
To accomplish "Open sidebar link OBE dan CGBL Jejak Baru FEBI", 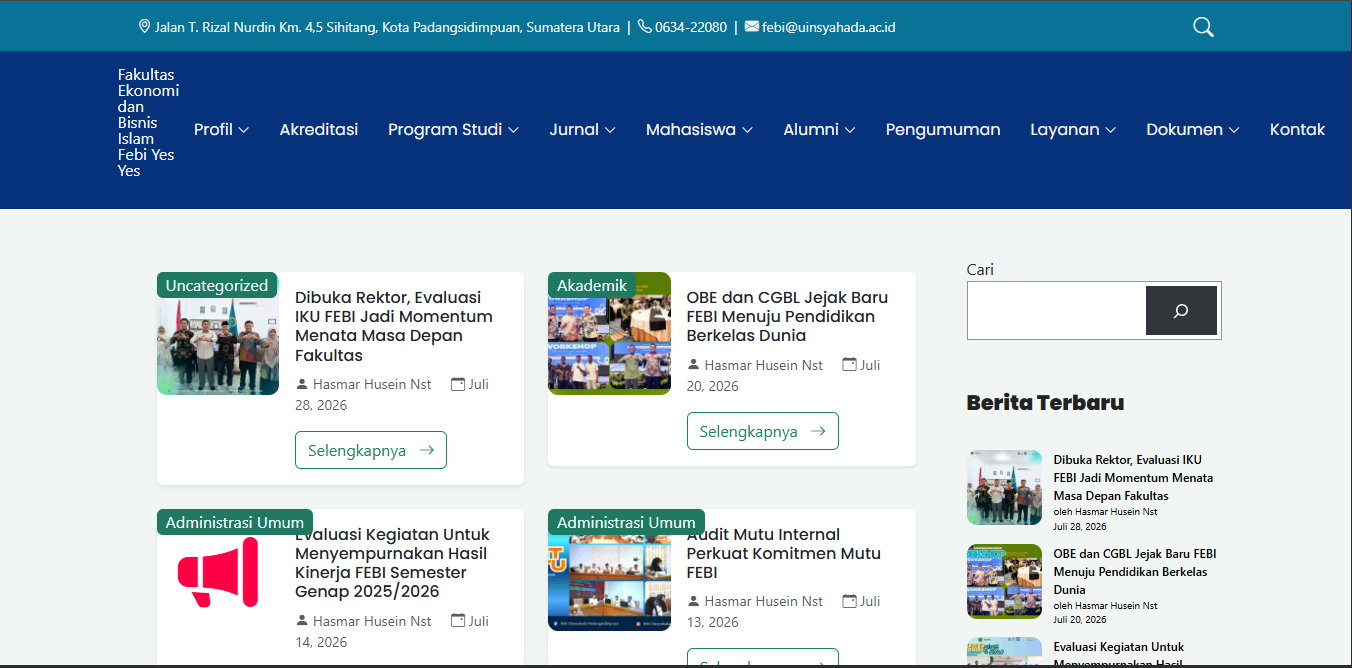I will 1135,572.
